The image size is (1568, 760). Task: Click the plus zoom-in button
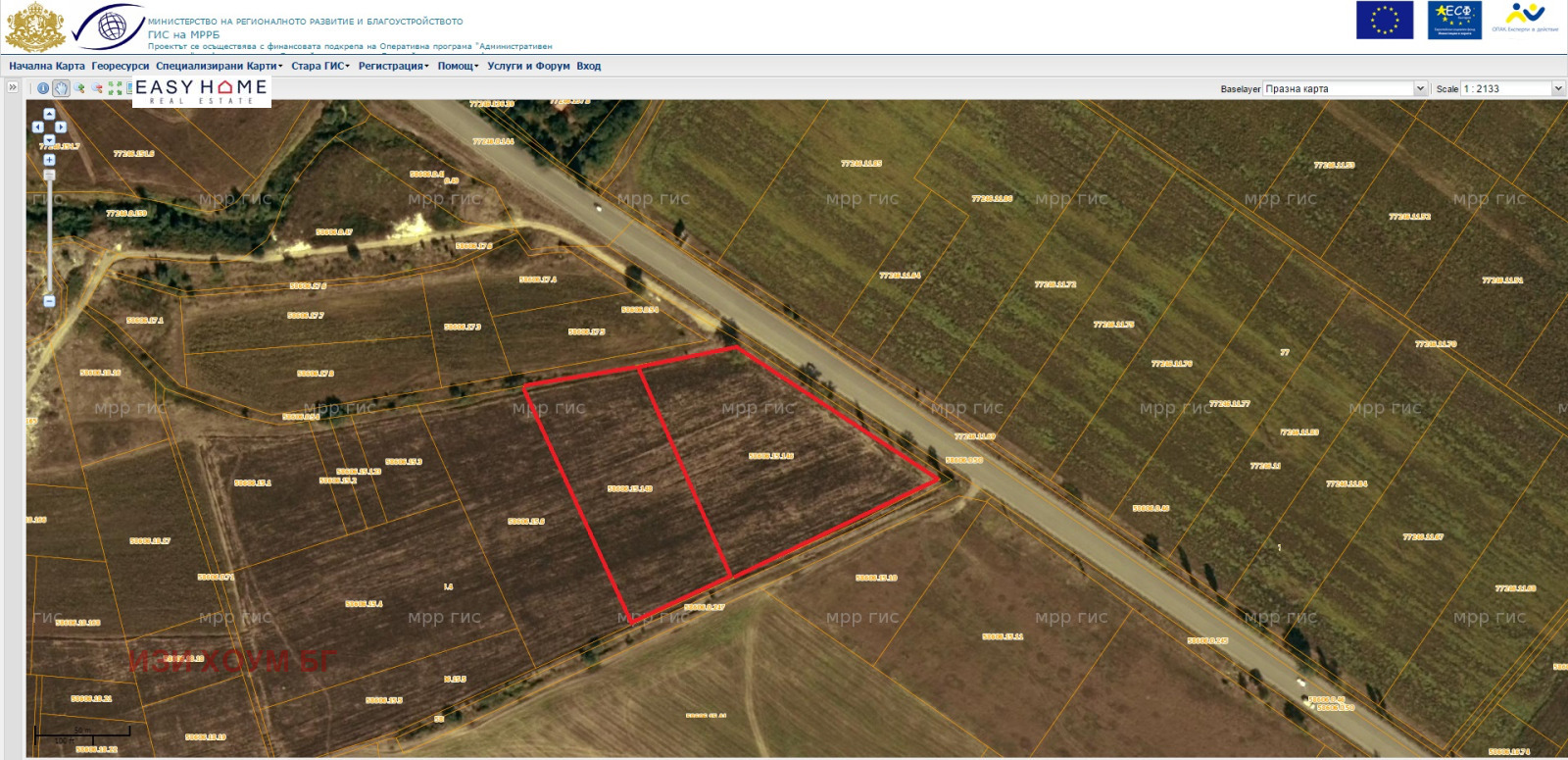tap(49, 160)
